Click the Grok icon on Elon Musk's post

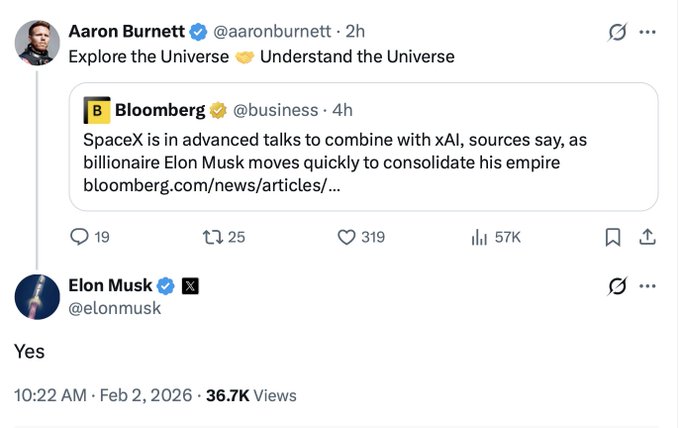pyautogui.click(x=617, y=287)
